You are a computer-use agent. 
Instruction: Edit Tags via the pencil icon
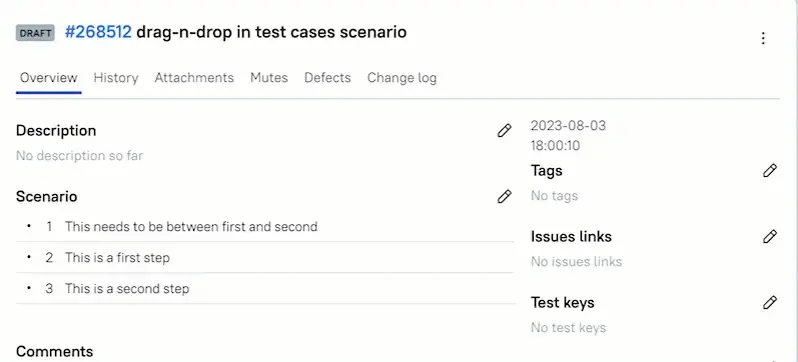pos(770,171)
